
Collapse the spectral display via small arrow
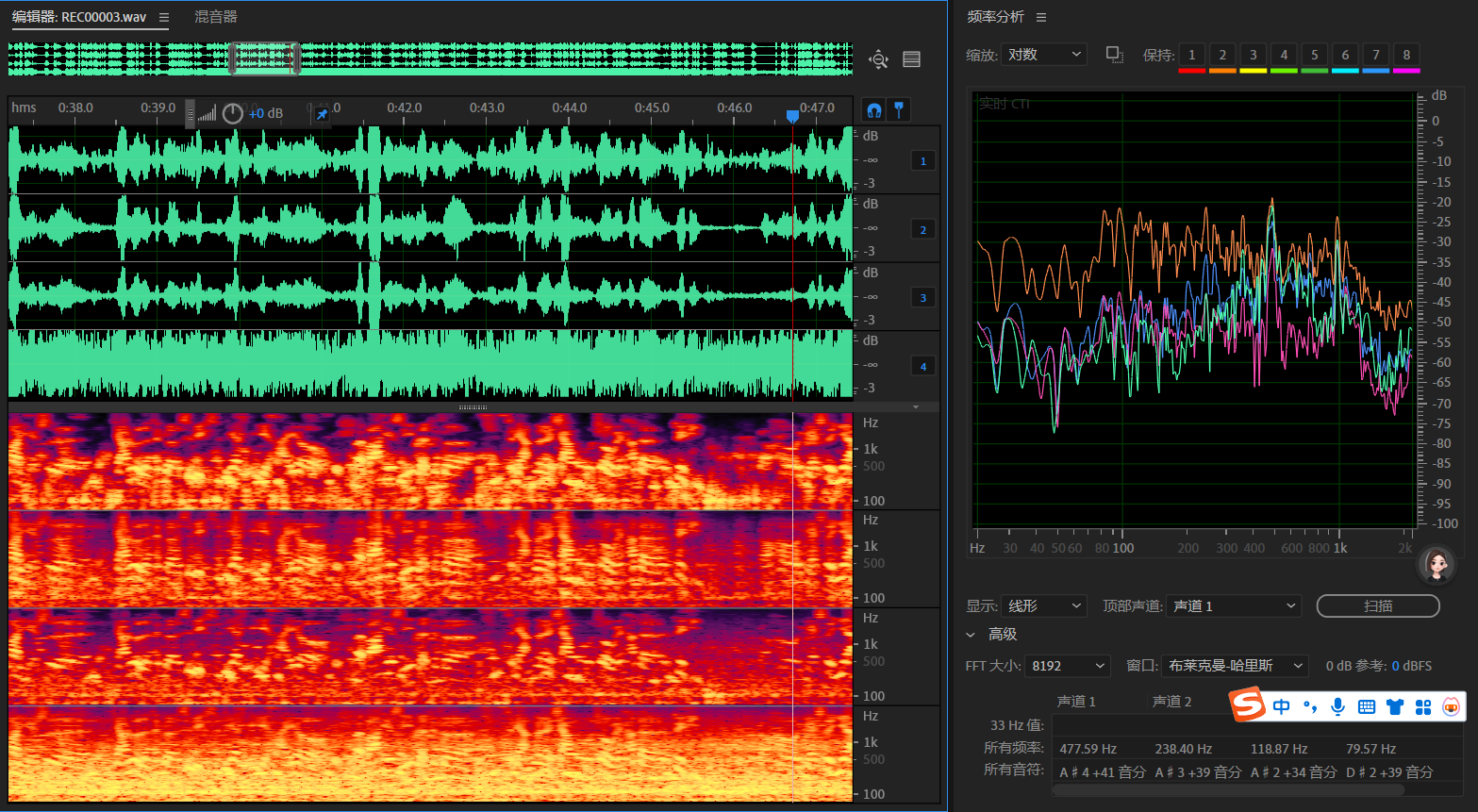[x=916, y=406]
